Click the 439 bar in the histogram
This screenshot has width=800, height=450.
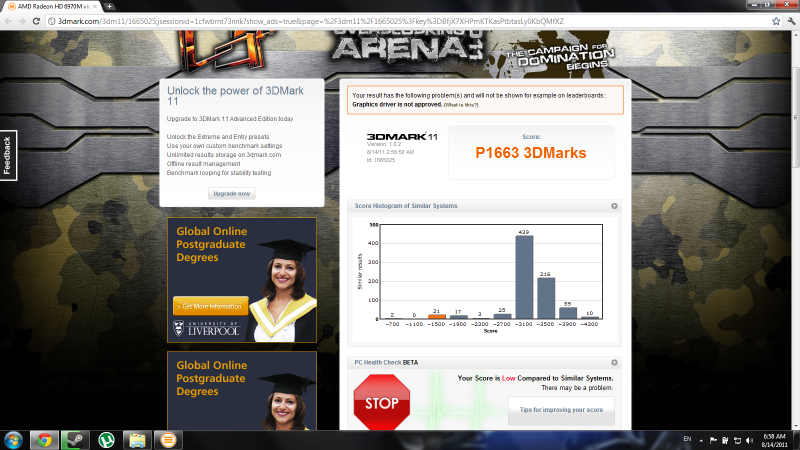pos(524,277)
